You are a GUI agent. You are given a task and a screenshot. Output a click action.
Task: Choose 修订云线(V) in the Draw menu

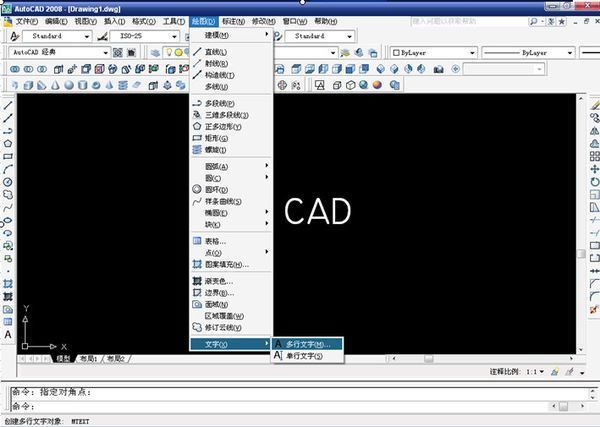point(232,328)
